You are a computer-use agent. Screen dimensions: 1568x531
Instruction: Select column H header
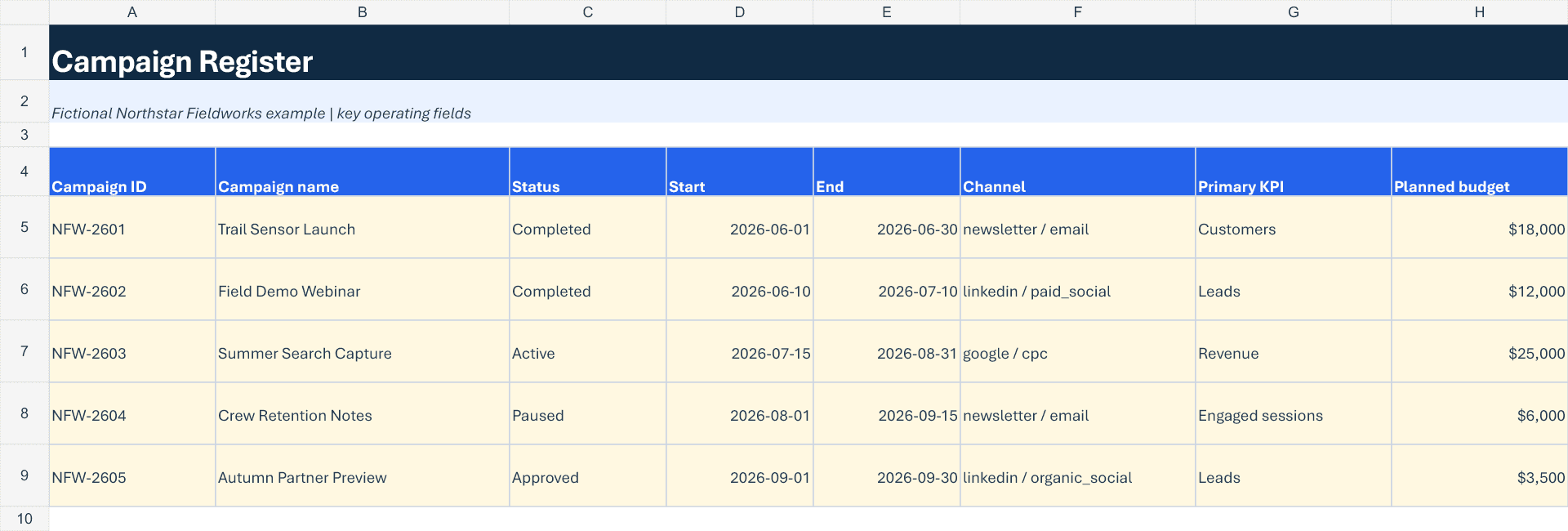click(1480, 12)
